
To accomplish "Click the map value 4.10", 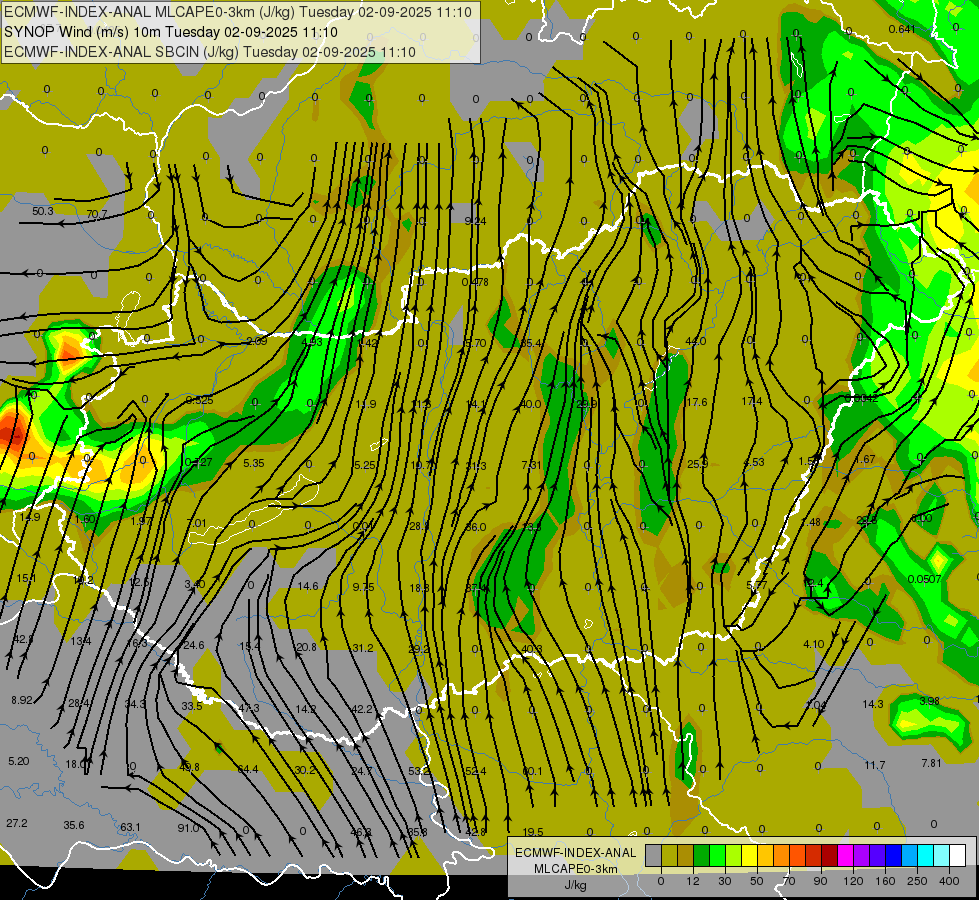I will point(814,644).
